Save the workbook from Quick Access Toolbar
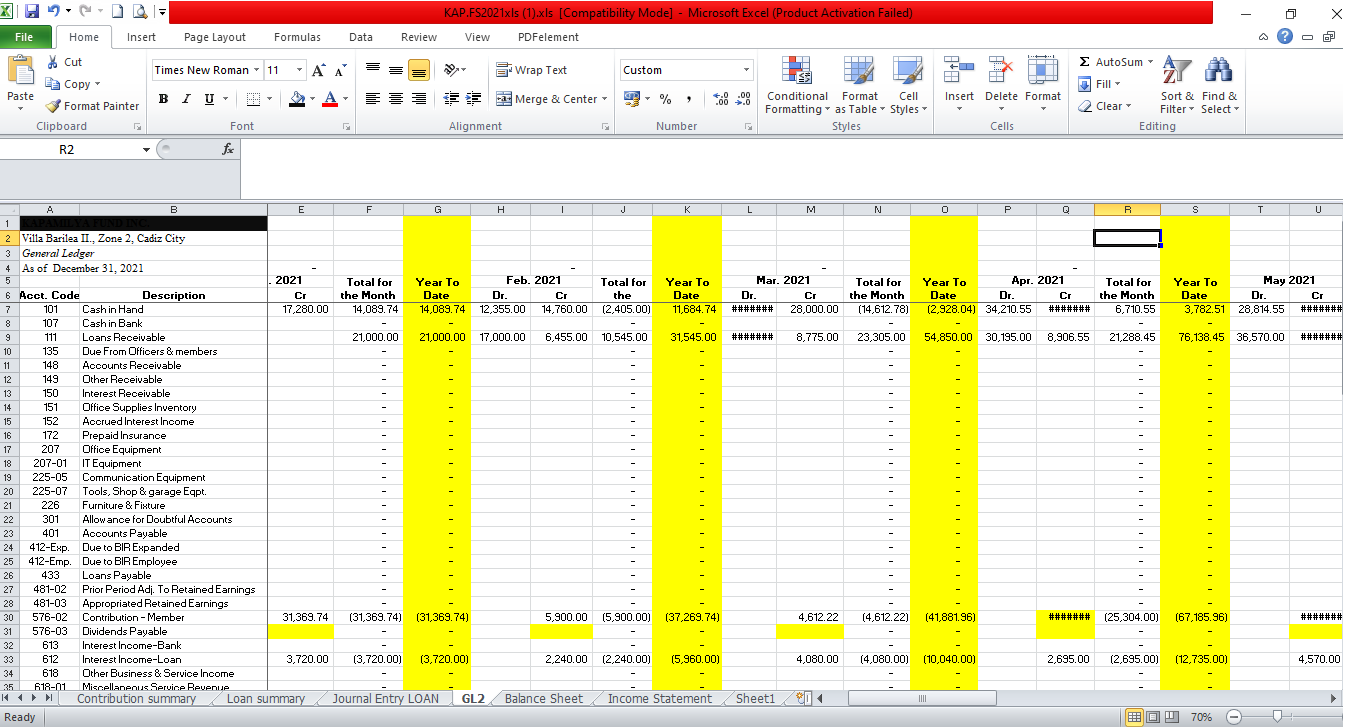1348x727 pixels. click(33, 13)
